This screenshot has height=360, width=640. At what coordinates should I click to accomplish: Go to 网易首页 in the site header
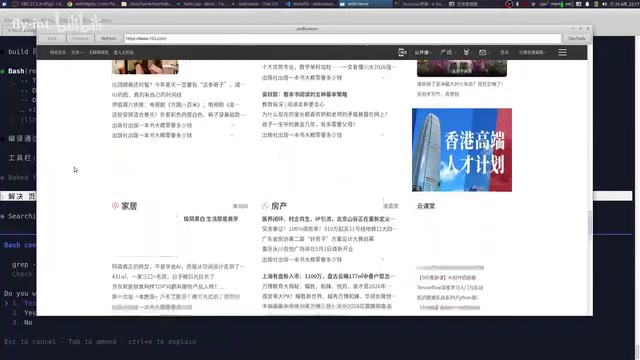pos(58,52)
